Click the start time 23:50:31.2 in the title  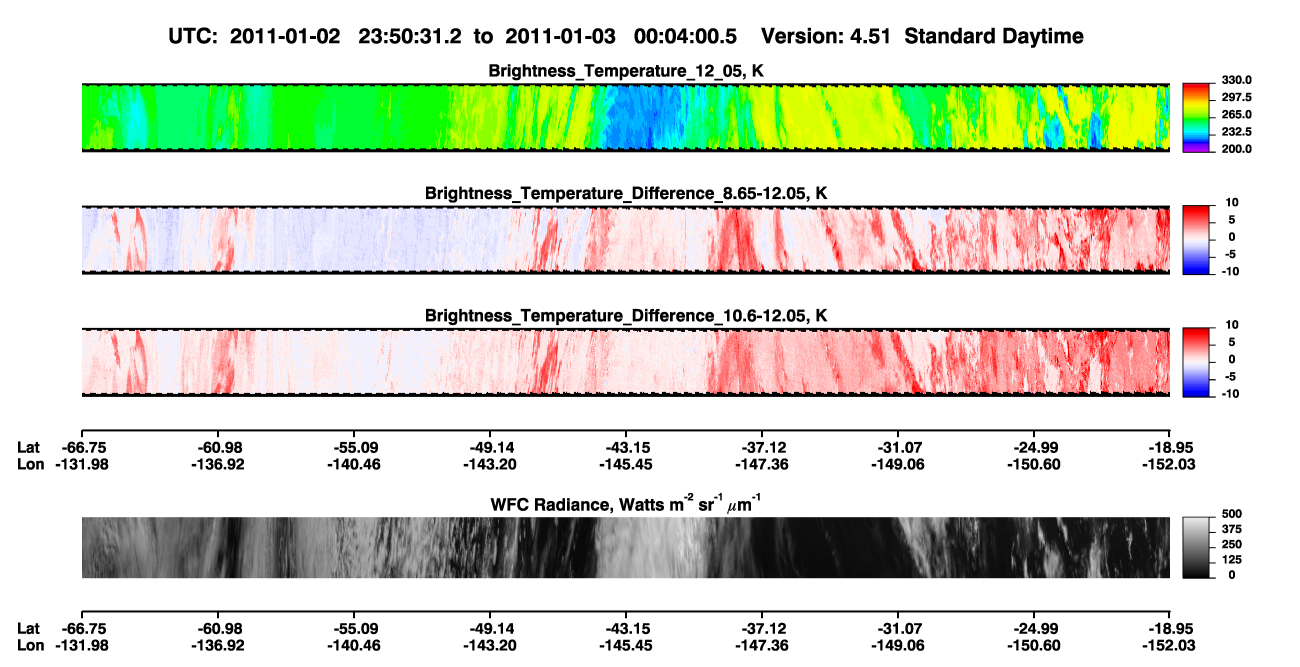(x=408, y=36)
